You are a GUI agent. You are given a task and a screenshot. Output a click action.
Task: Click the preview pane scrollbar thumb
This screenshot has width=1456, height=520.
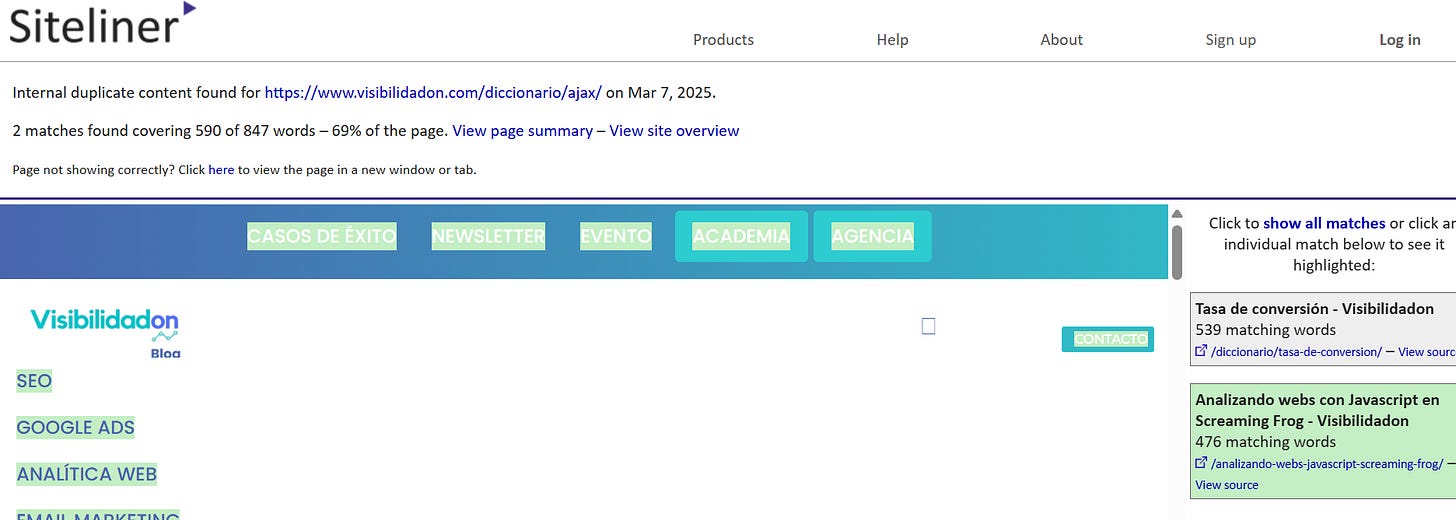pos(1177,251)
